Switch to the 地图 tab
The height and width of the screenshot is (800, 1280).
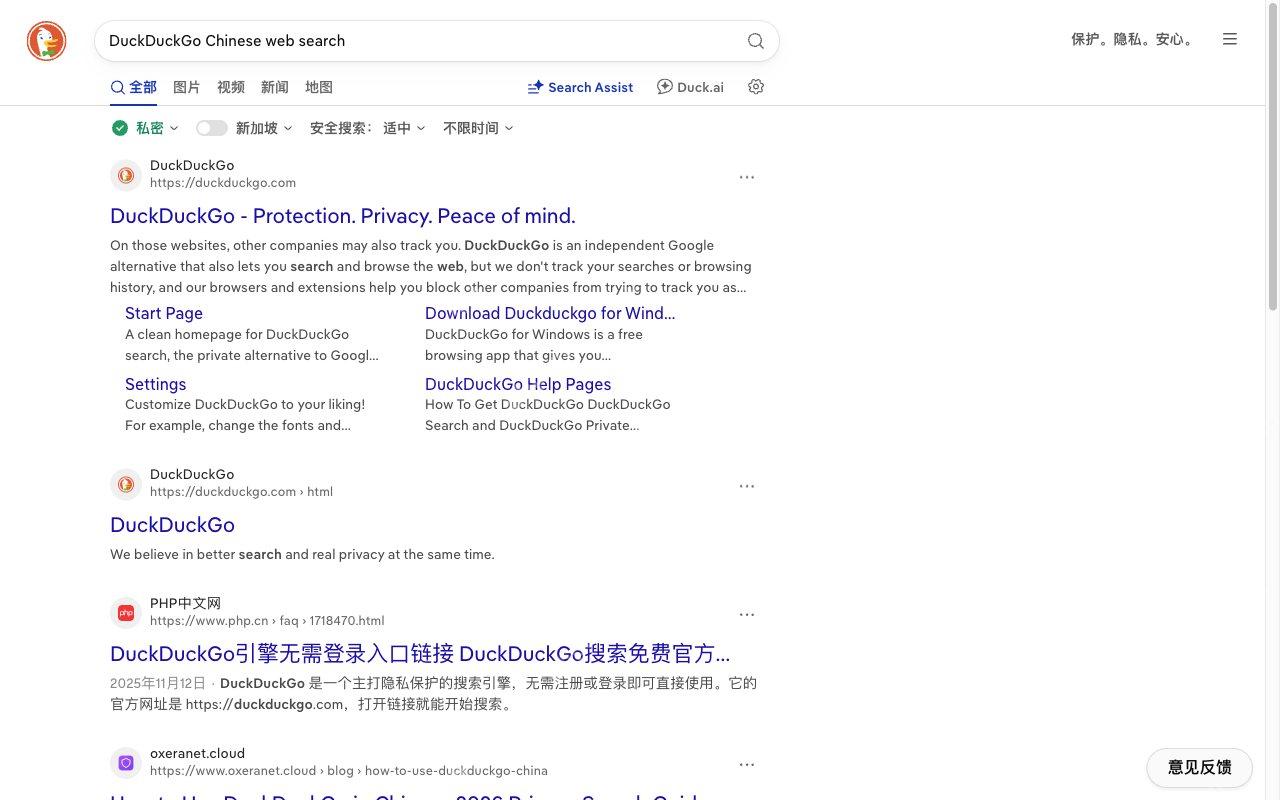coord(319,87)
